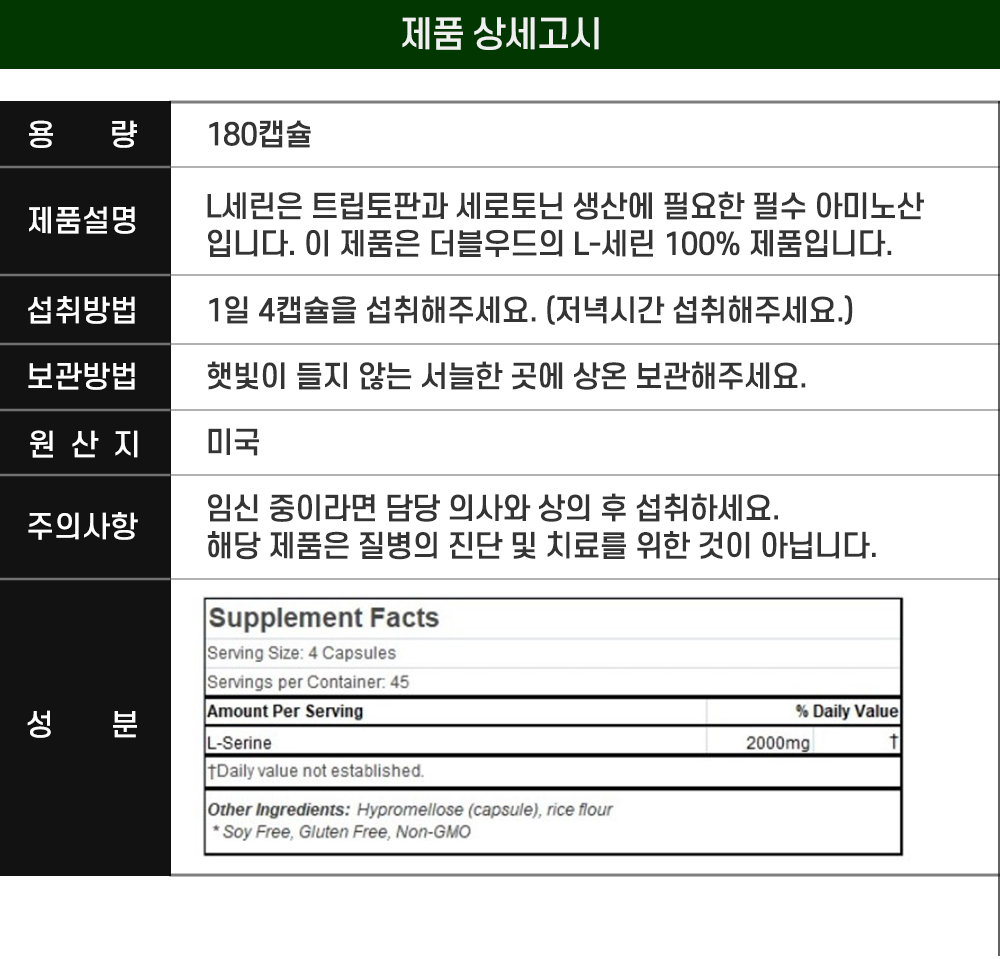Click the 1일 4캡슐 intake instruction text
1000x959 pixels.
529,310
